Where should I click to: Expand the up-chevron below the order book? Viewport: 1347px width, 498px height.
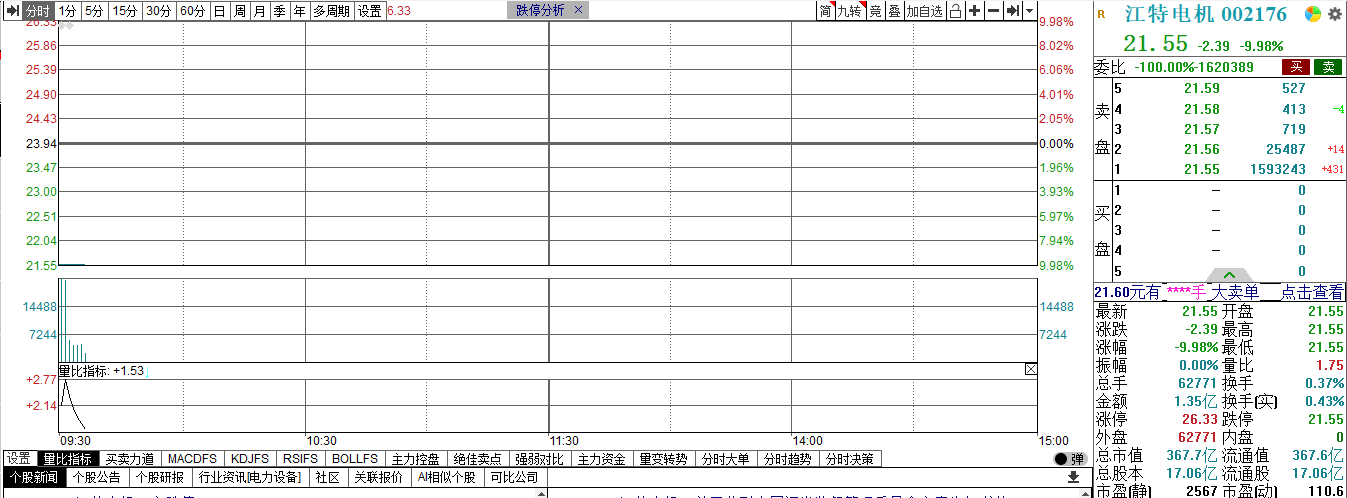(1231, 275)
